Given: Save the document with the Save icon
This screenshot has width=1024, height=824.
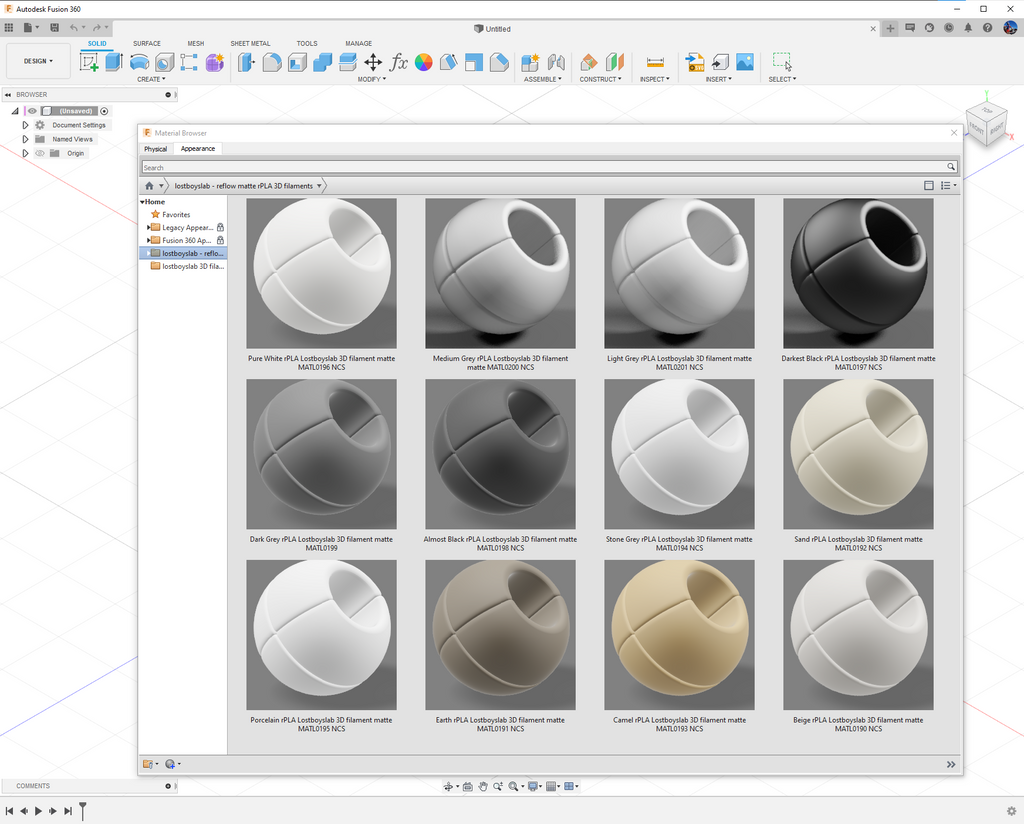Looking at the screenshot, I should point(54,27).
